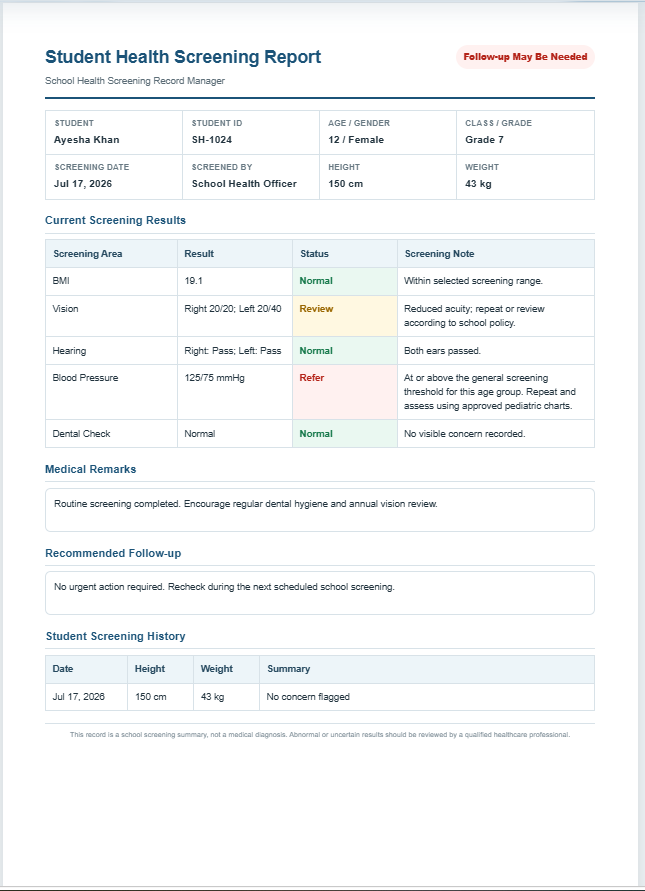Click the 'Current Screening Results' heading
Image resolution: width=645 pixels, height=891 pixels.
point(115,220)
